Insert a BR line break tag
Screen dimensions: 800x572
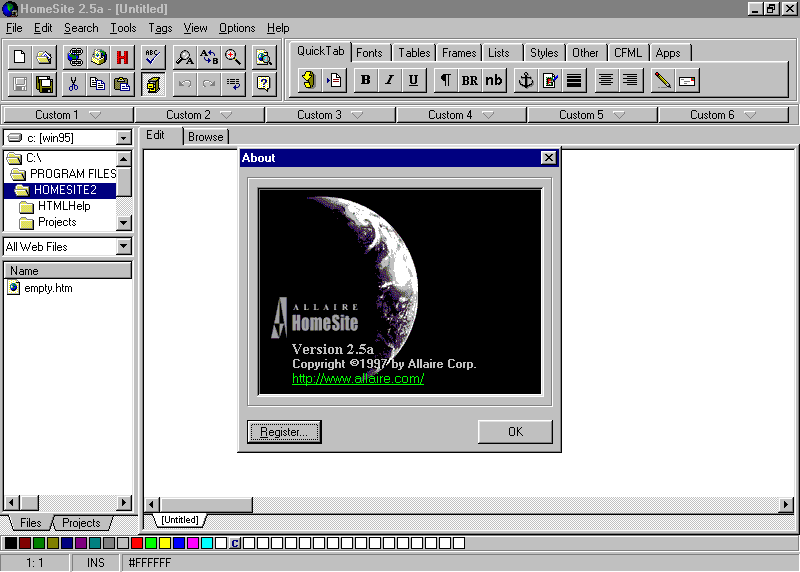[x=469, y=81]
